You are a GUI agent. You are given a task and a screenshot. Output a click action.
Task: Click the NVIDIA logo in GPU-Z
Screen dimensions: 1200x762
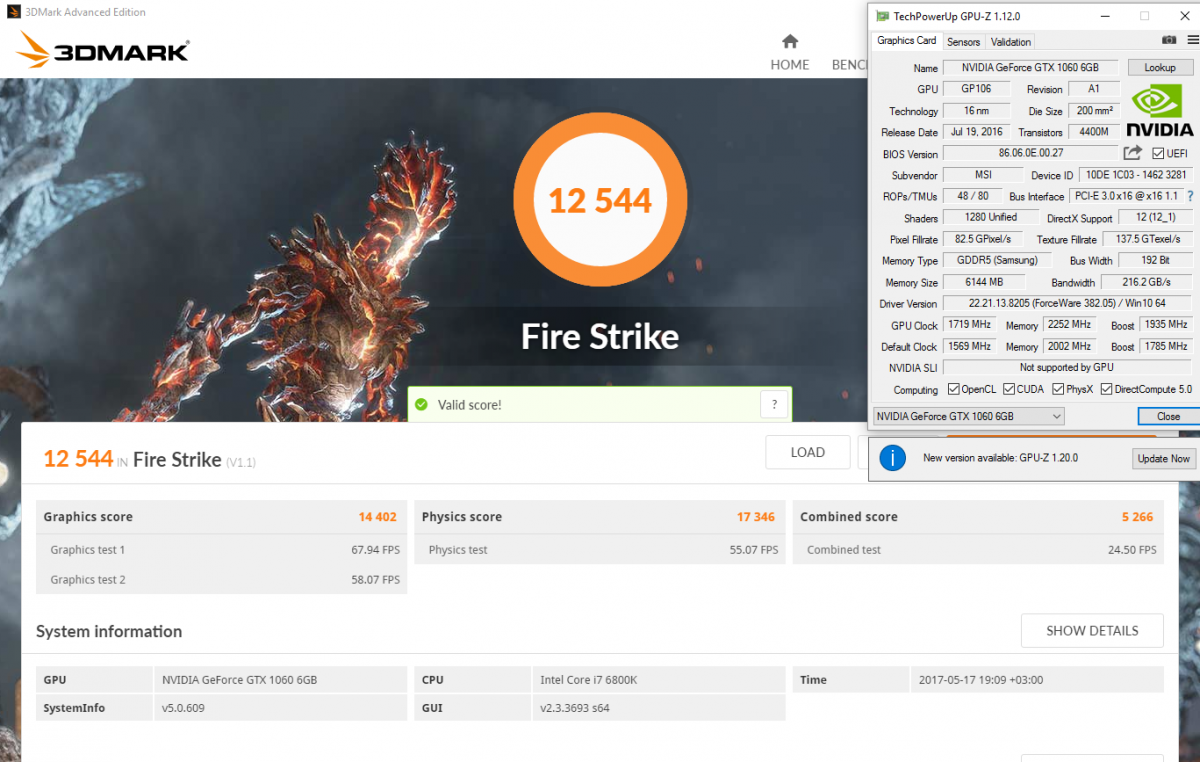tap(1159, 110)
